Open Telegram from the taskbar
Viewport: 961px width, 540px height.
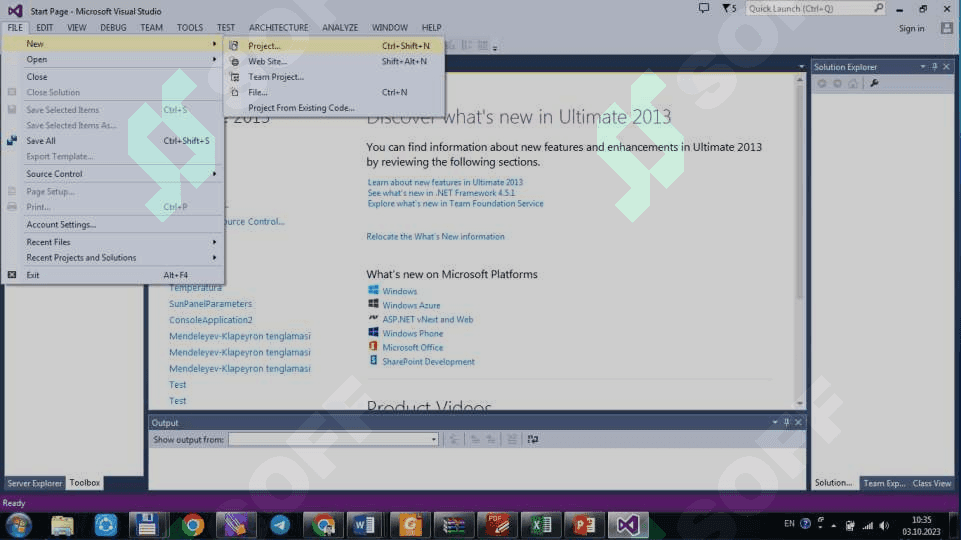pos(280,525)
